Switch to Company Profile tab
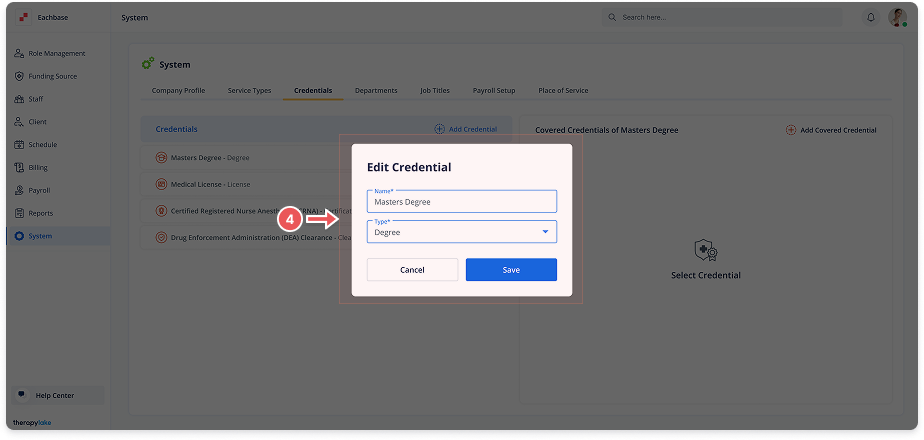 click(179, 91)
